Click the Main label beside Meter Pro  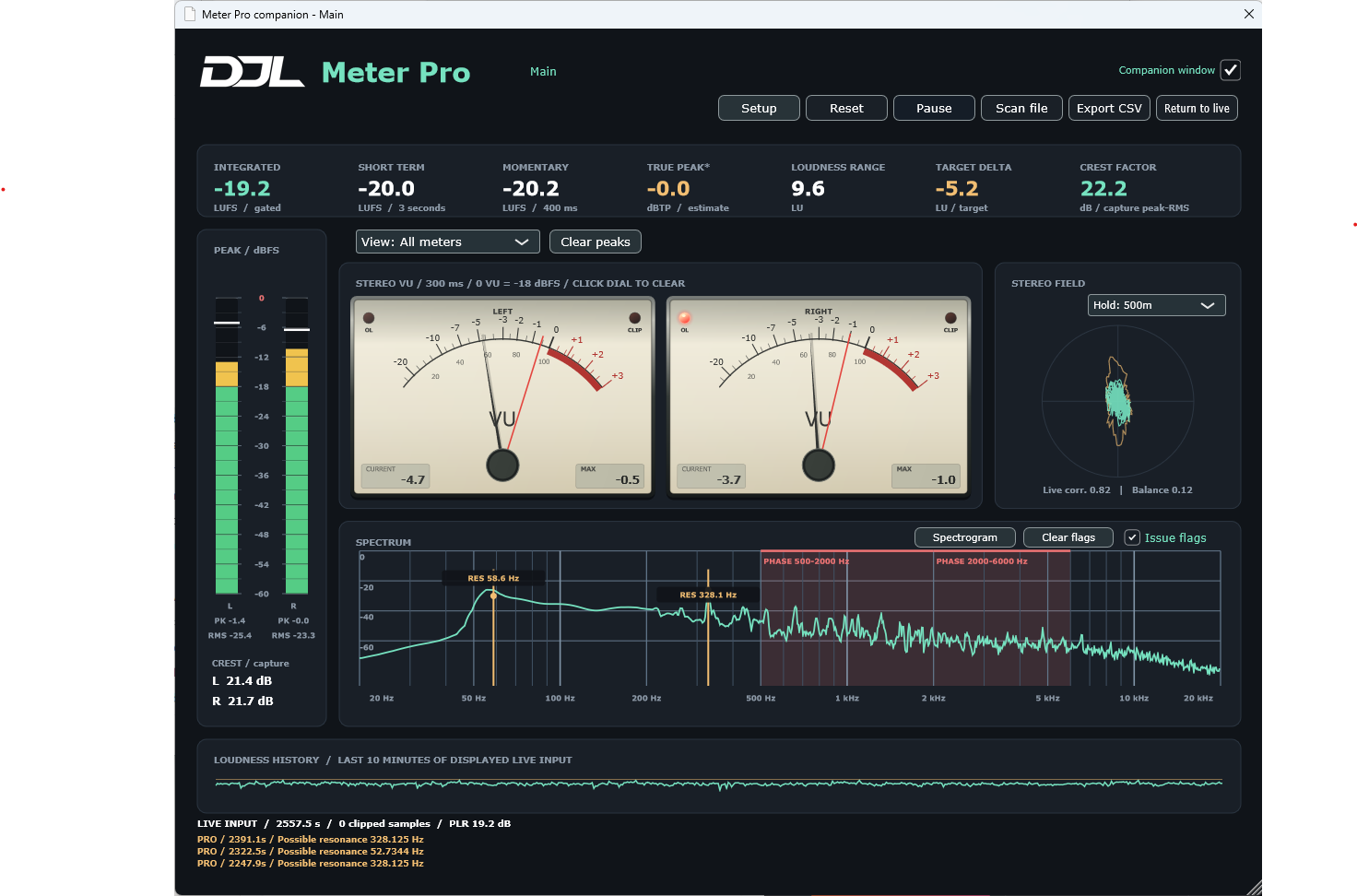543,71
